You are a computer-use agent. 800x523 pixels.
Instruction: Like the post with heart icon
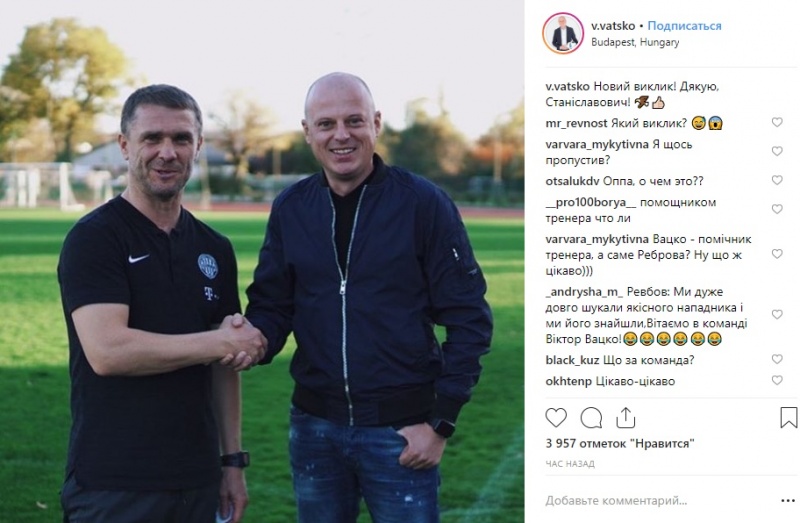(x=556, y=418)
